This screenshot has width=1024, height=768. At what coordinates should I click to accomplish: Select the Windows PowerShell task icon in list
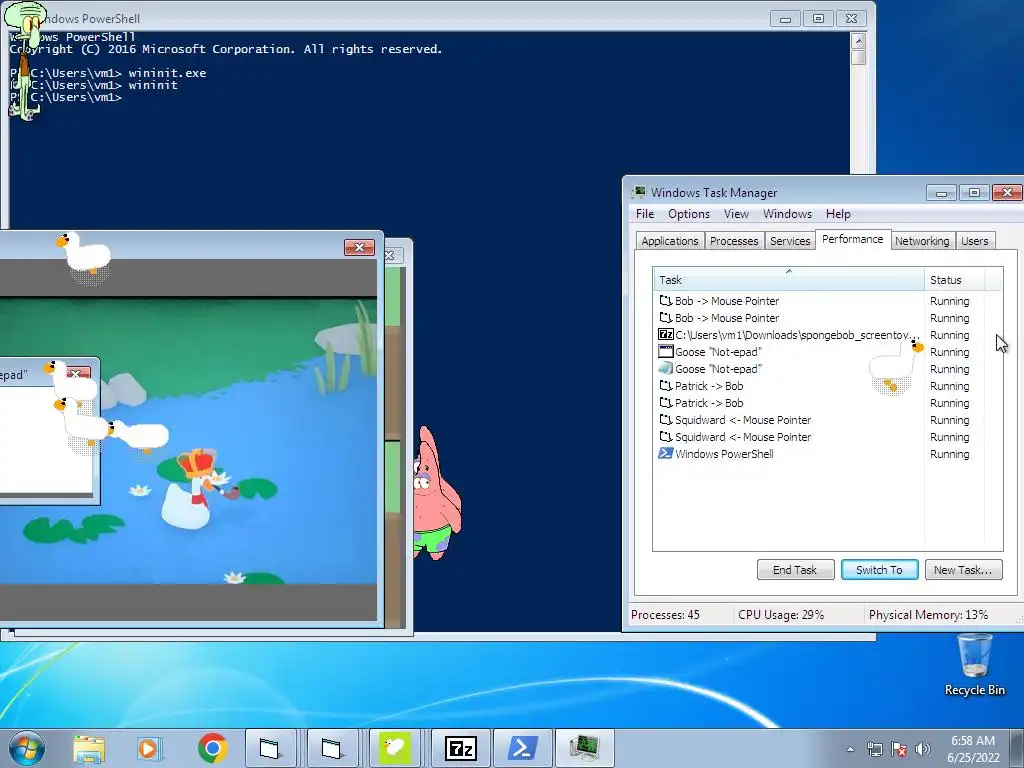coord(665,453)
